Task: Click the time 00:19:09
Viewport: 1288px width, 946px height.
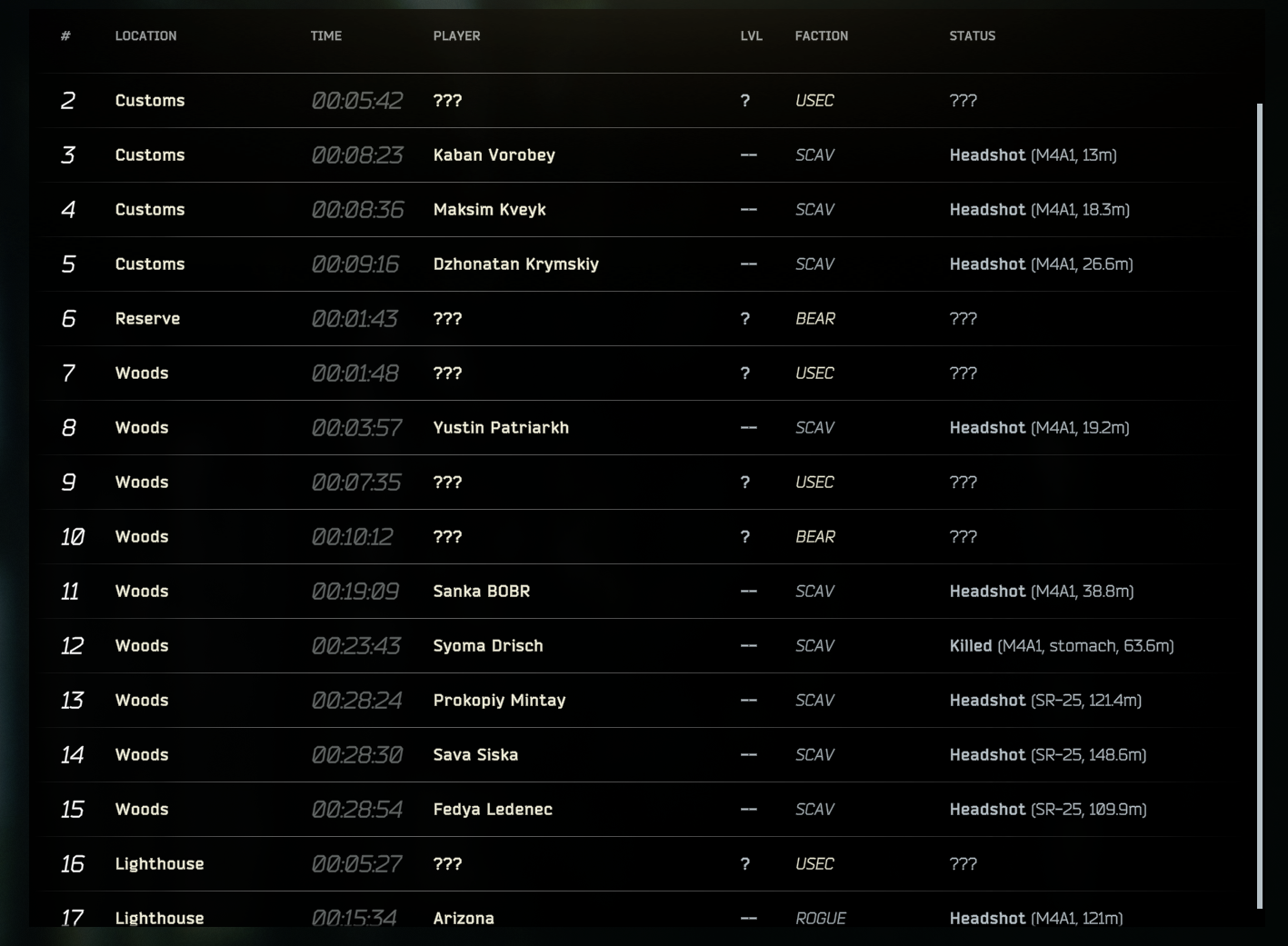Action: (x=355, y=592)
